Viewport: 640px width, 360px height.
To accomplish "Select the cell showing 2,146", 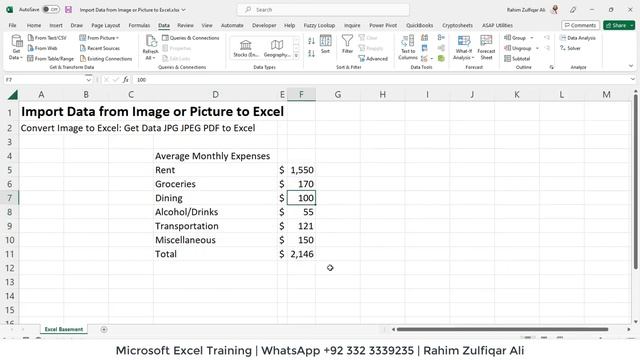I will 301,254.
